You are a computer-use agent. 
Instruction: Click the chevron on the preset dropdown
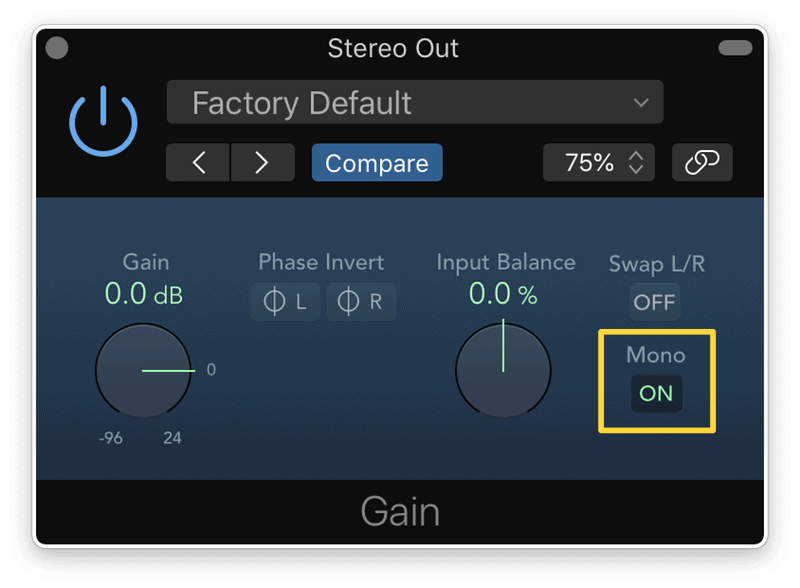641,102
